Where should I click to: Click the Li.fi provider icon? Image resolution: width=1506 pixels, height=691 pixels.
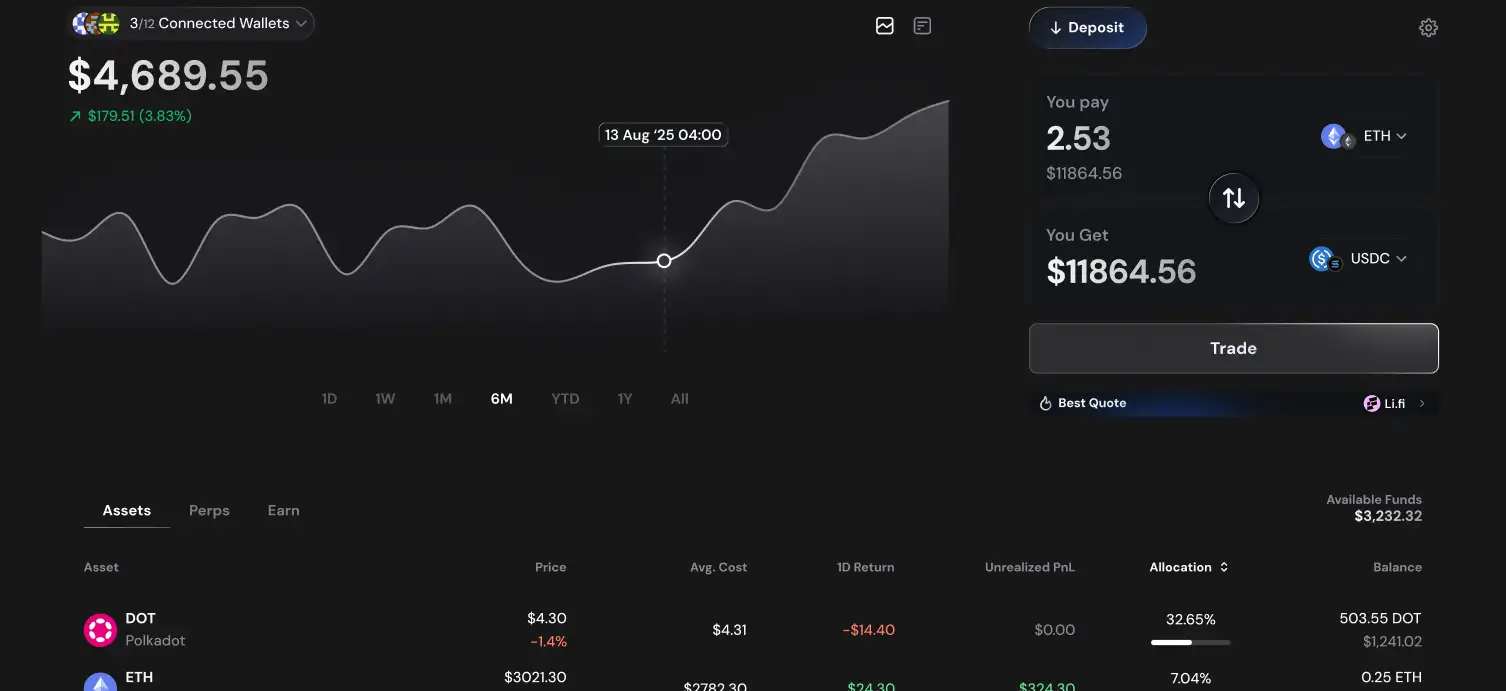1372,403
